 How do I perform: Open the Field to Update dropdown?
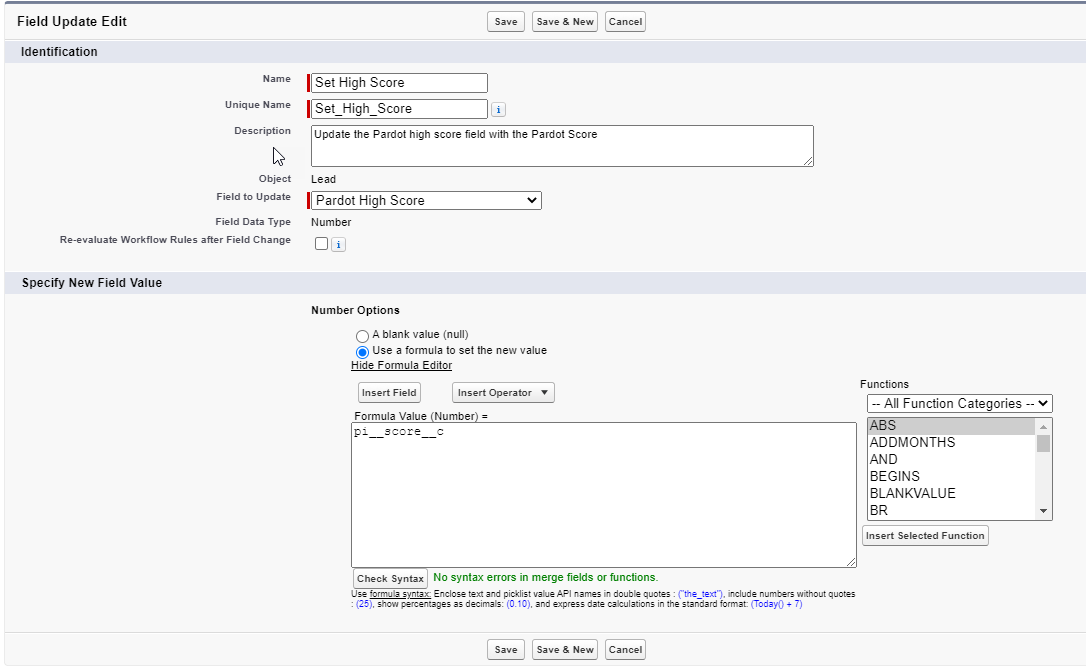(x=427, y=201)
